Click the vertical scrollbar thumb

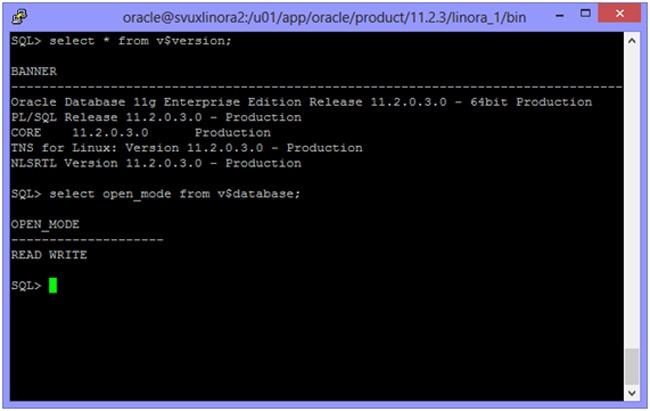point(630,366)
